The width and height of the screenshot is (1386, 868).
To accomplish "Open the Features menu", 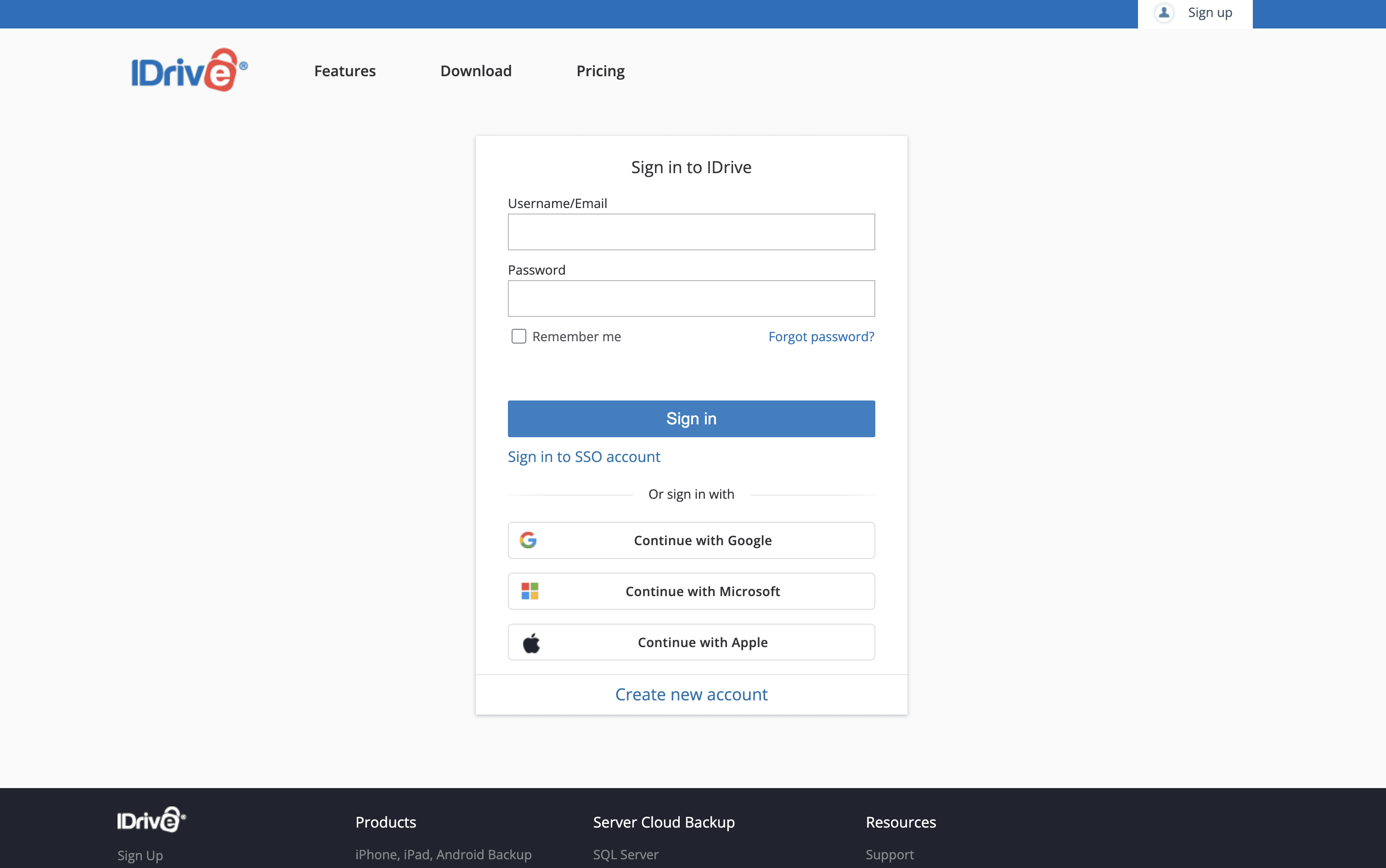I will 345,71.
